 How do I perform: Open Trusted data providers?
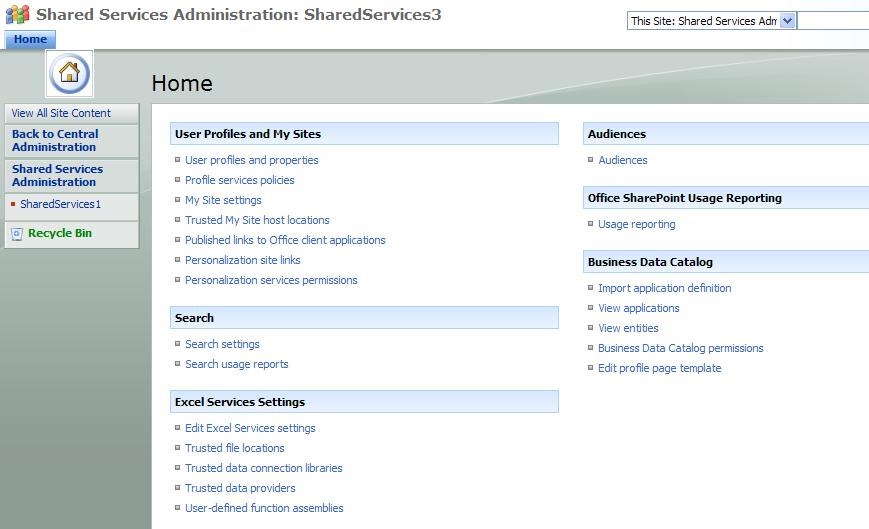click(240, 488)
